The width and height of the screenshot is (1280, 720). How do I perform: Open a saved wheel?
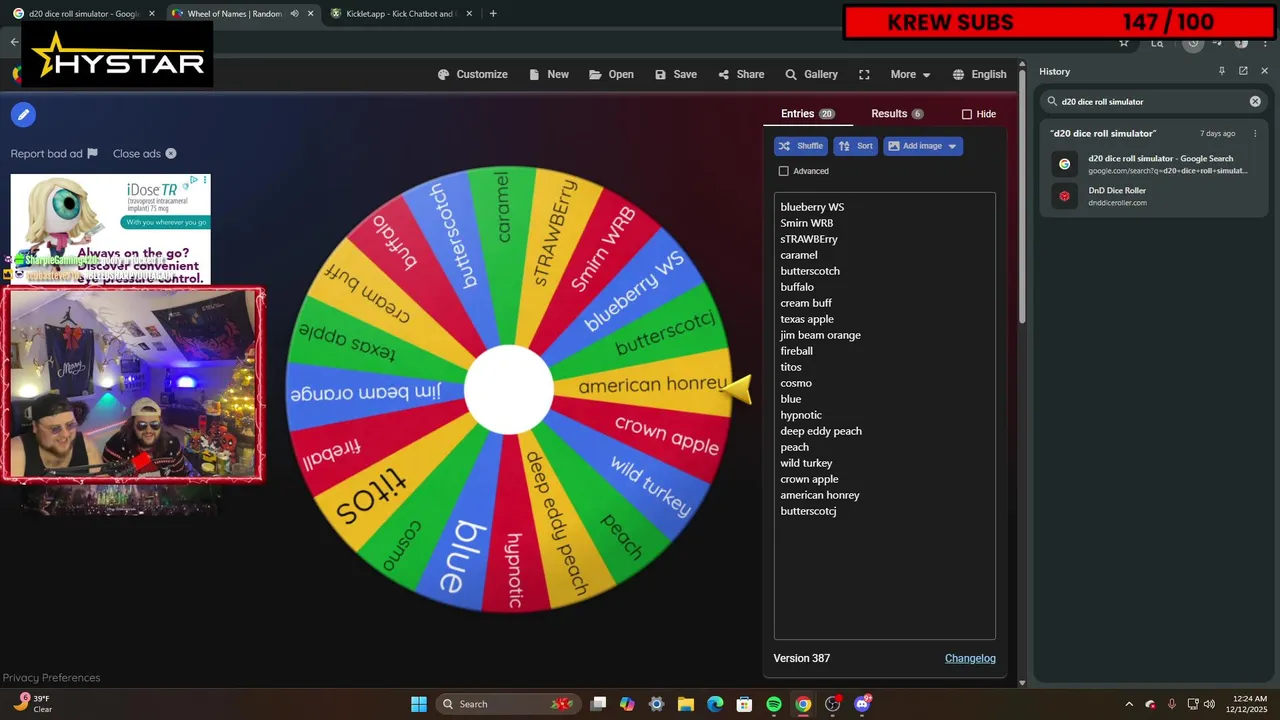coord(611,74)
